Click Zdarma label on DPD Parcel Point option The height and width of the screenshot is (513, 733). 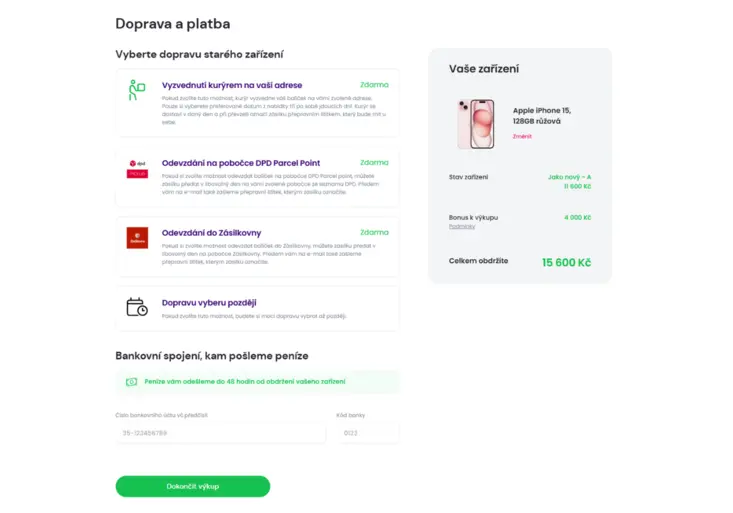(374, 163)
